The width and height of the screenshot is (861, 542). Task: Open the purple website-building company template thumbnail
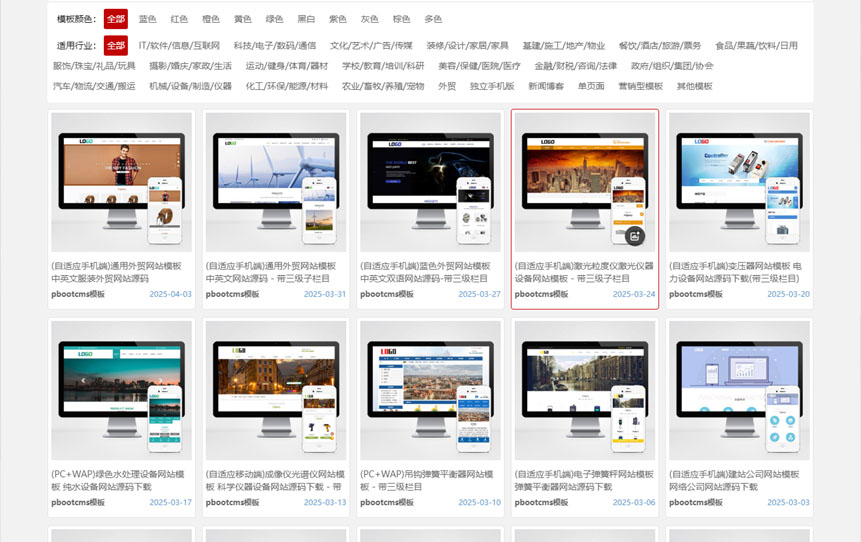[739, 390]
